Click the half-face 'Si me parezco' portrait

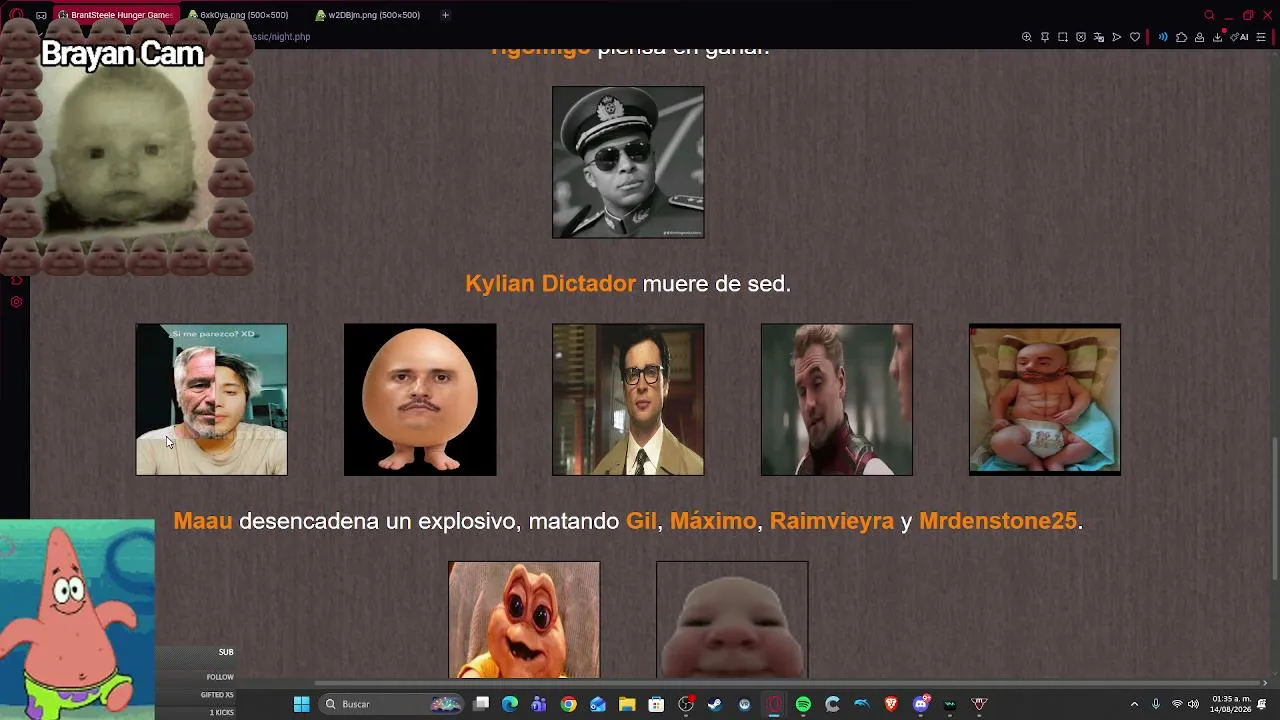point(212,399)
